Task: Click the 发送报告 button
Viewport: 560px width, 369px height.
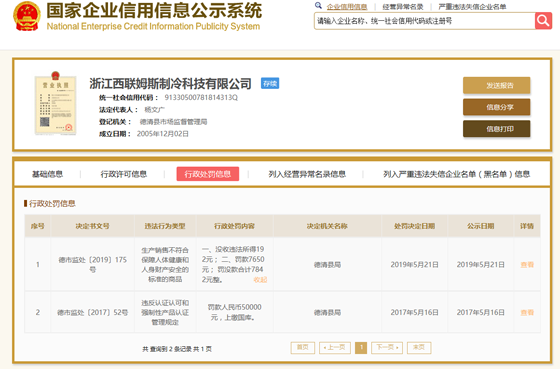Action: pyautogui.click(x=496, y=85)
